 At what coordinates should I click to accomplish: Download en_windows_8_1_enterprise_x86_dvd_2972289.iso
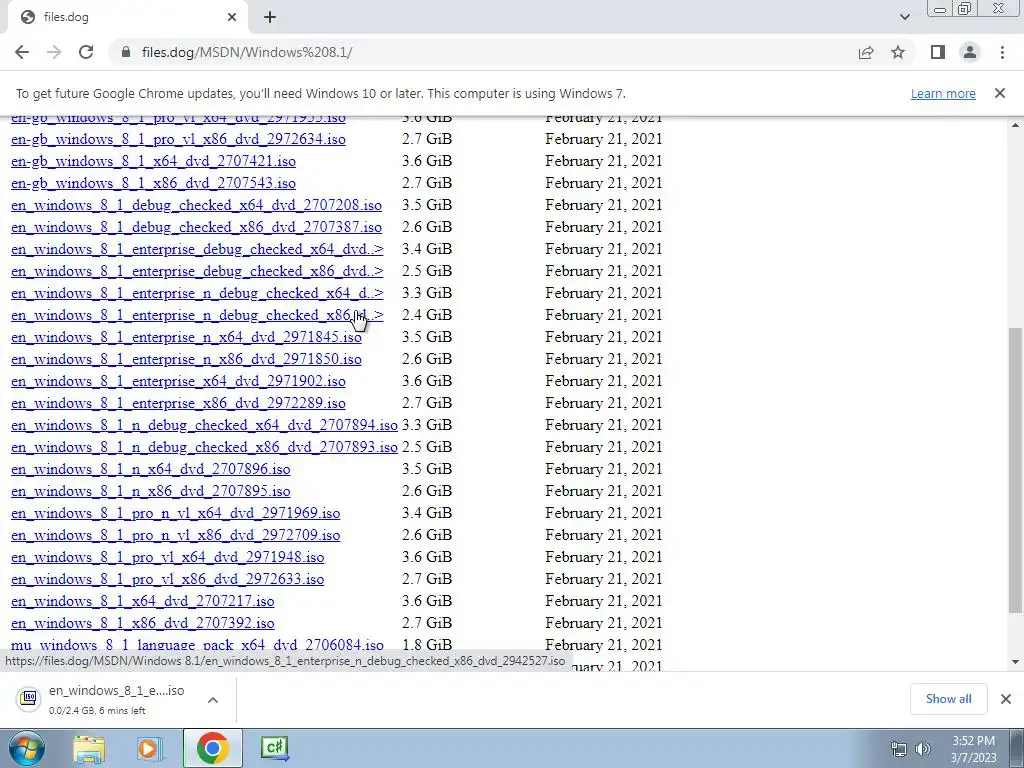pyautogui.click(x=178, y=403)
